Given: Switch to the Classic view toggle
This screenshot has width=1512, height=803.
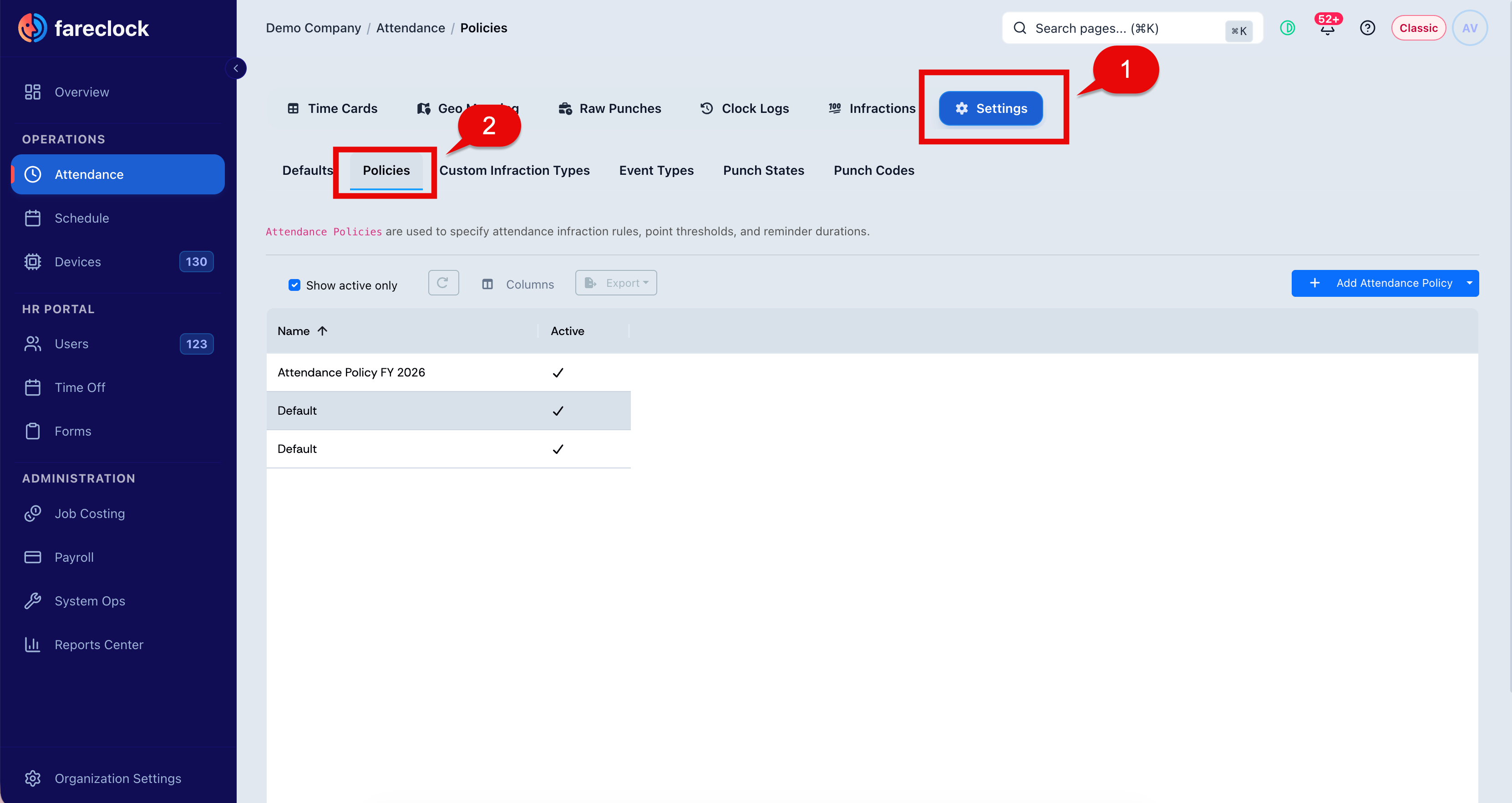Looking at the screenshot, I should (x=1418, y=28).
